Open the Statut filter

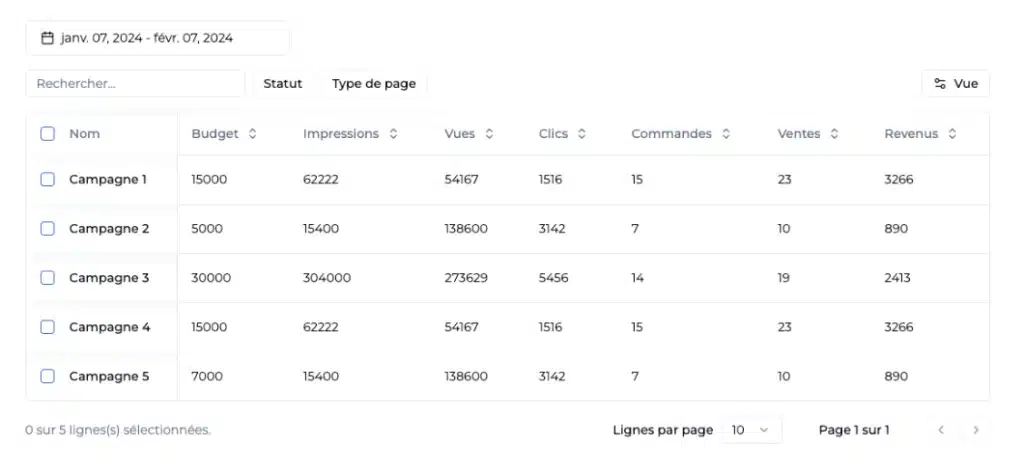[x=283, y=84]
